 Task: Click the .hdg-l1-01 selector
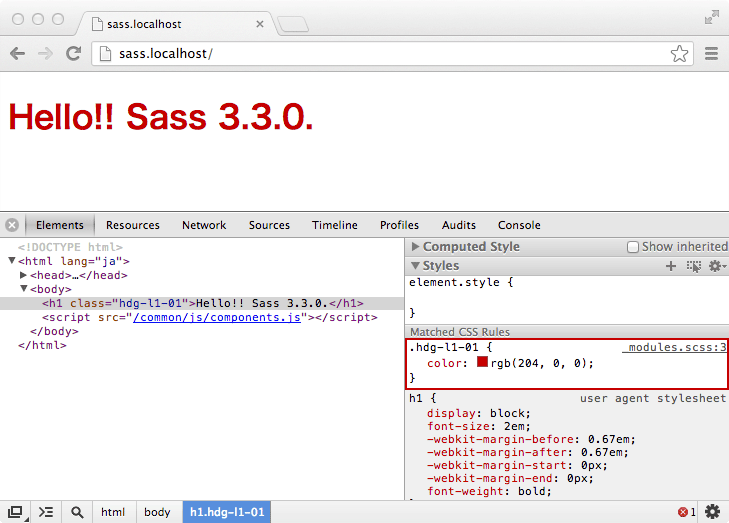(x=444, y=347)
